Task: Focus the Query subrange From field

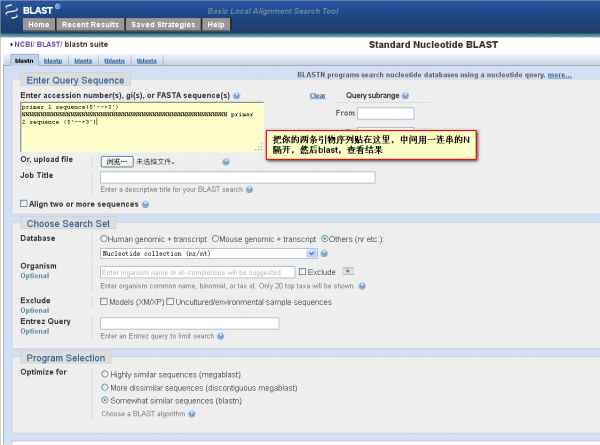Action: tap(385, 113)
